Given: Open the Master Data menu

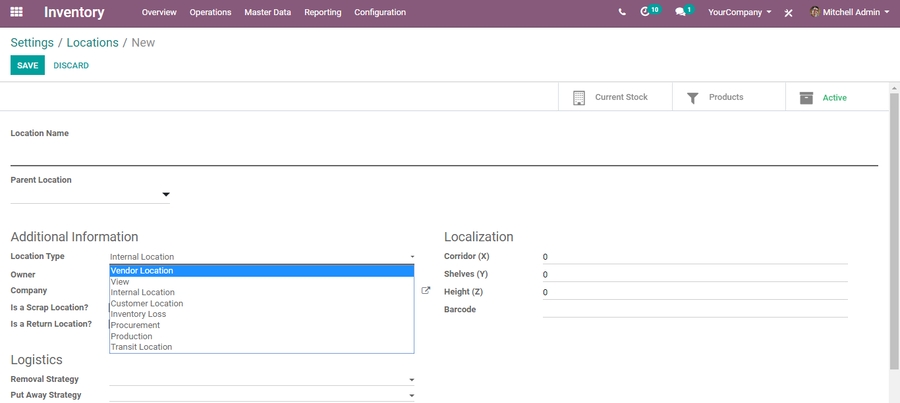Looking at the screenshot, I should pos(267,12).
